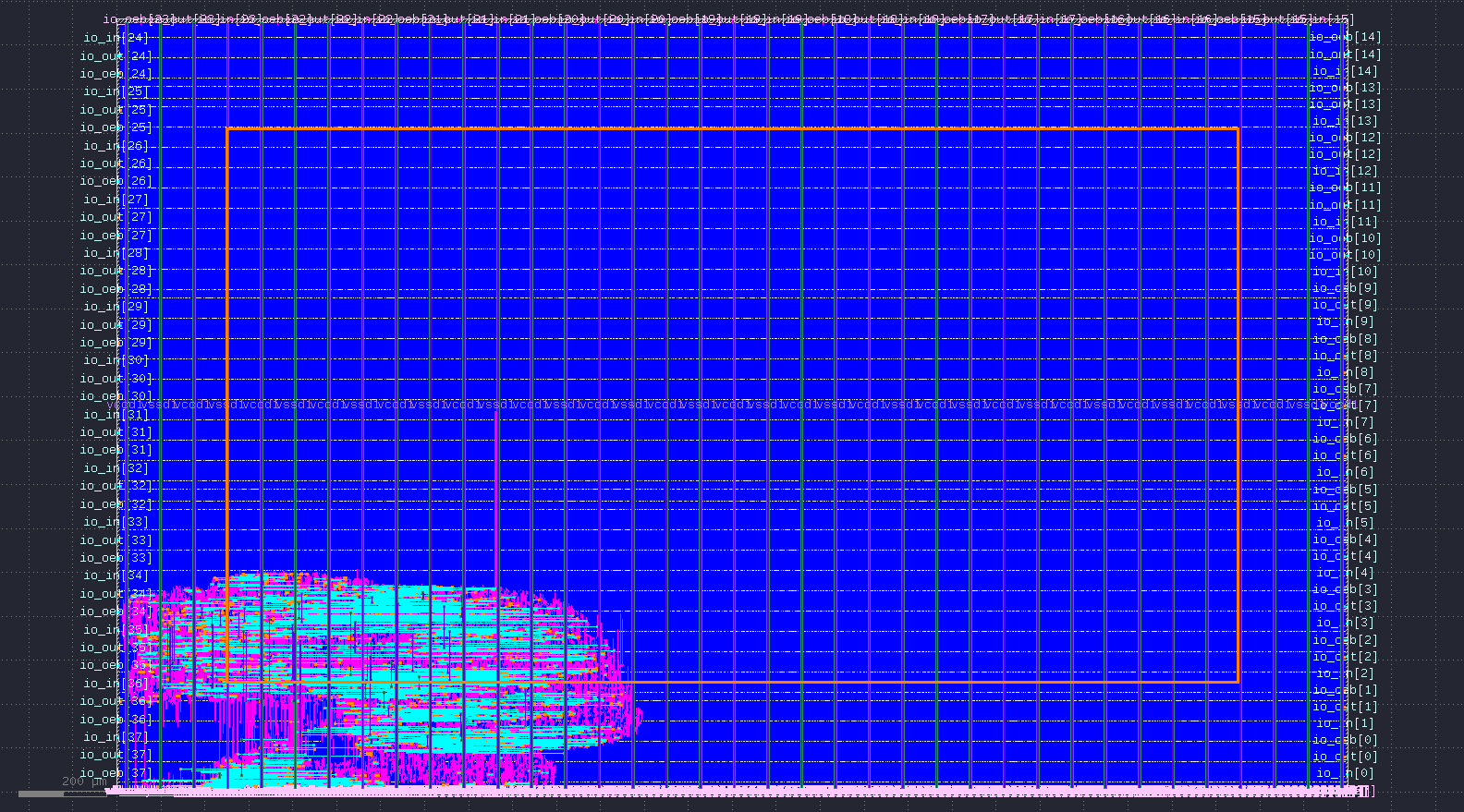Select the io_oeb[33] pin label

(116, 558)
